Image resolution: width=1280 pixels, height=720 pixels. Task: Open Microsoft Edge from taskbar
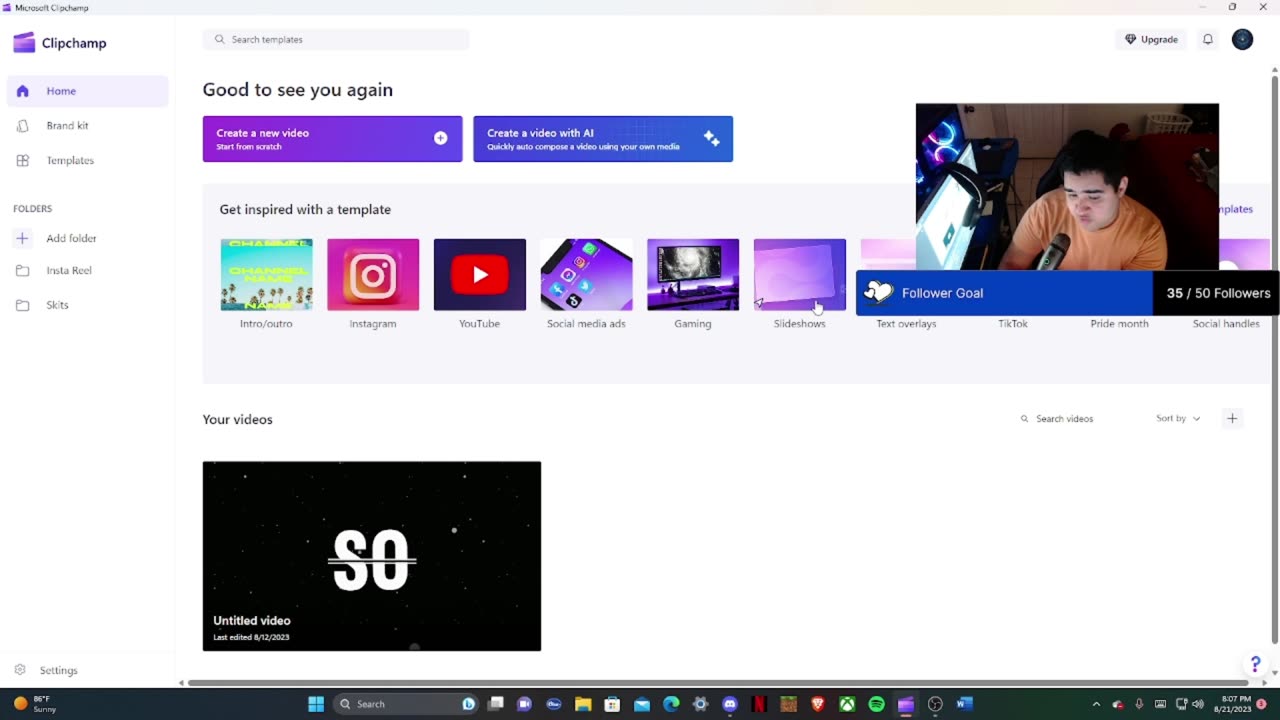click(x=671, y=704)
